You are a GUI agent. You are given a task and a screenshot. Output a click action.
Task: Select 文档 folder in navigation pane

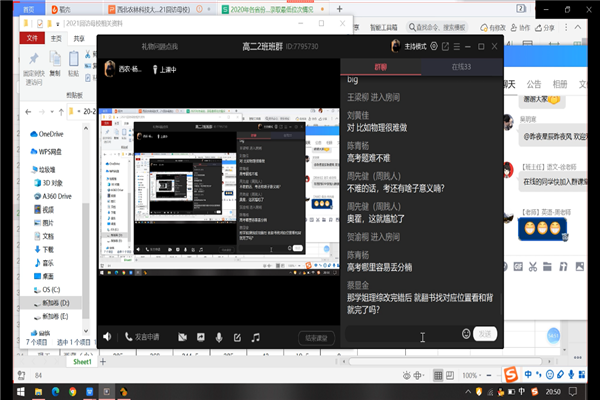[x=44, y=236]
